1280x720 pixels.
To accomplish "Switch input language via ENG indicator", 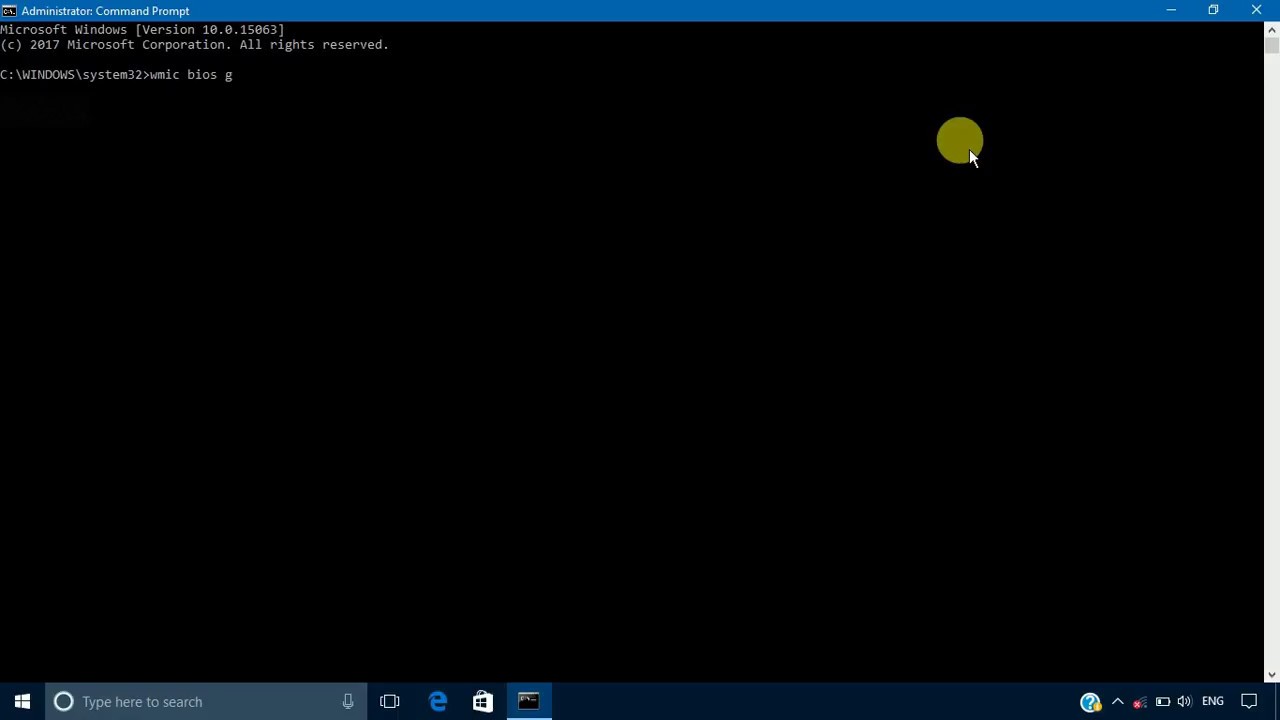I will tap(1213, 702).
